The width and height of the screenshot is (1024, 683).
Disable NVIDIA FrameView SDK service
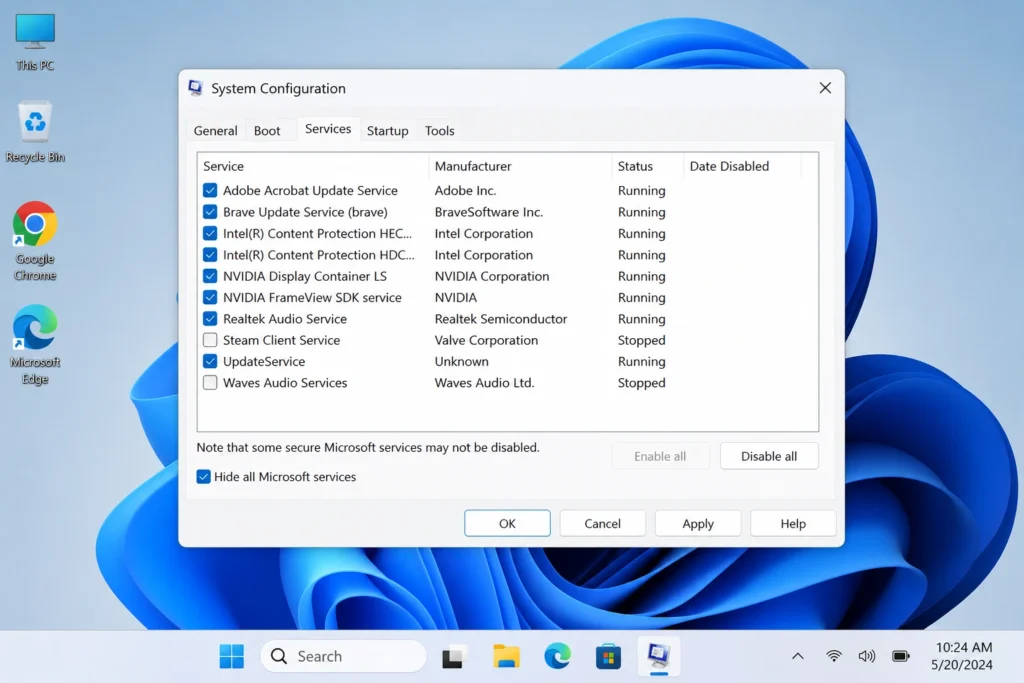[x=210, y=297]
